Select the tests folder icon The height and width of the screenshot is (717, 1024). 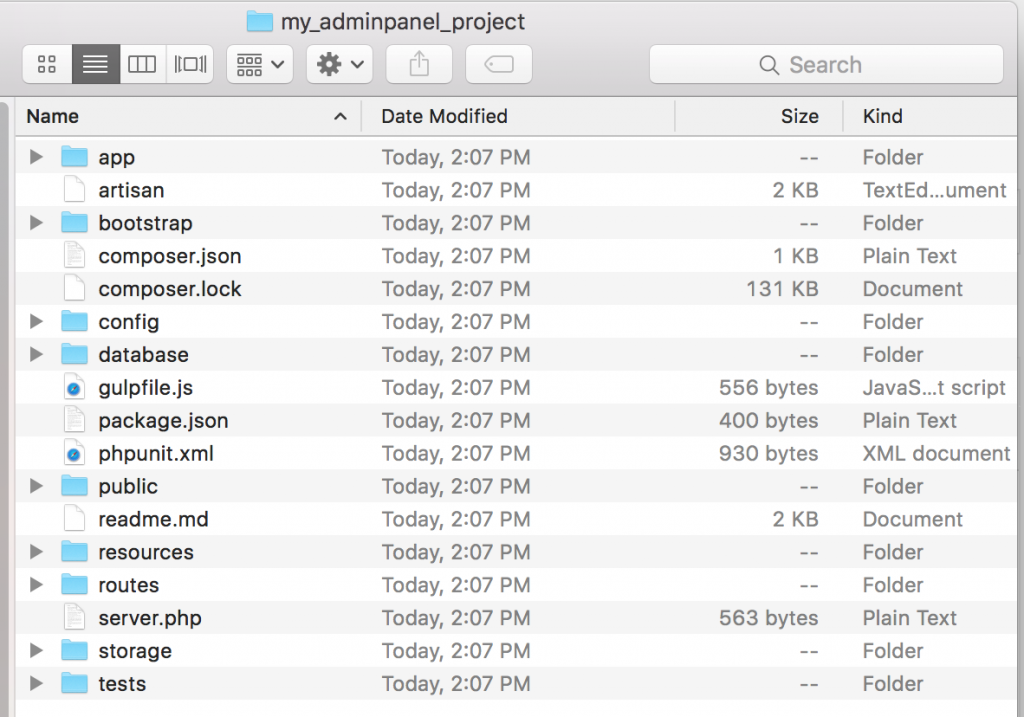[74, 683]
